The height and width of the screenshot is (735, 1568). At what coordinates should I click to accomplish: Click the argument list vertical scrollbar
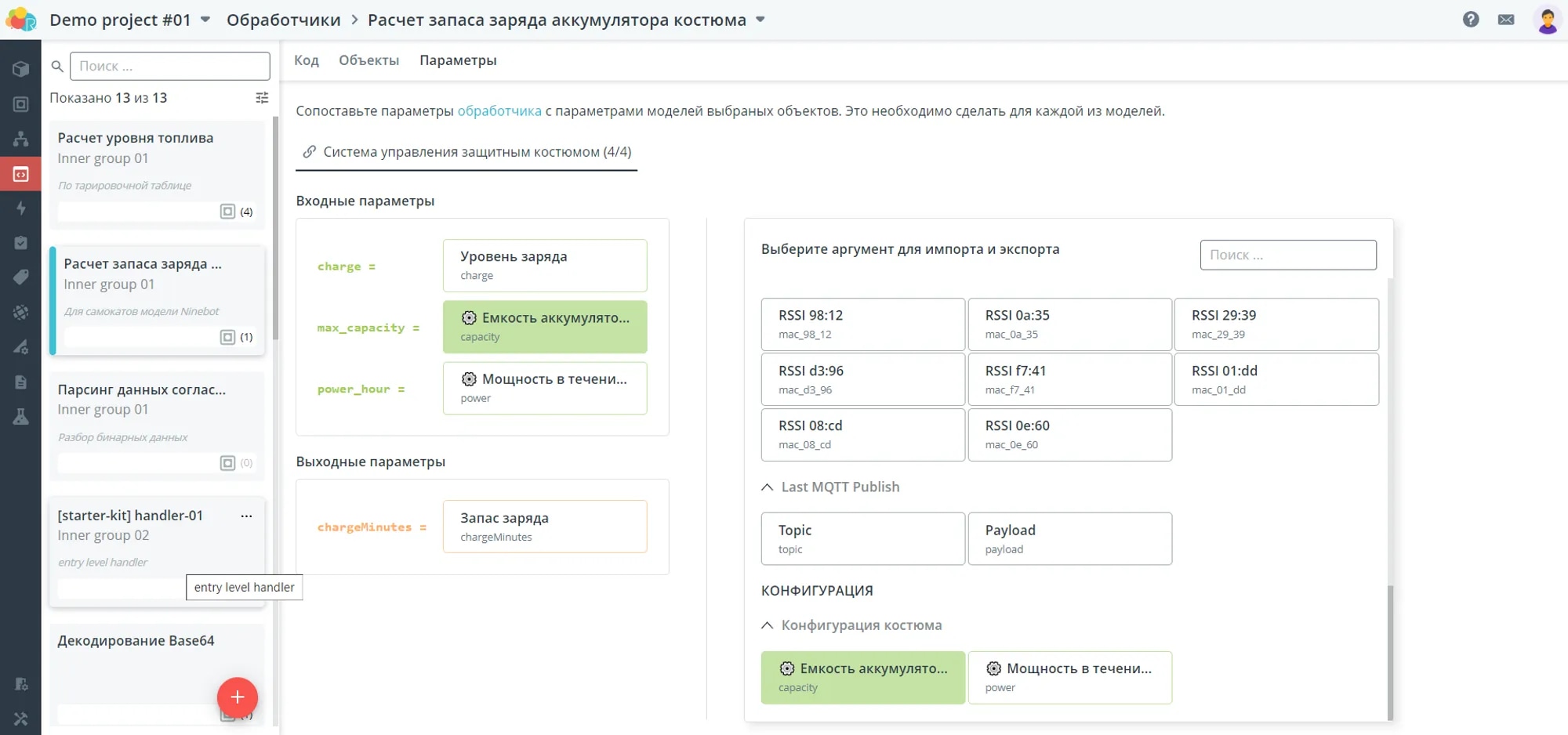click(x=1390, y=650)
